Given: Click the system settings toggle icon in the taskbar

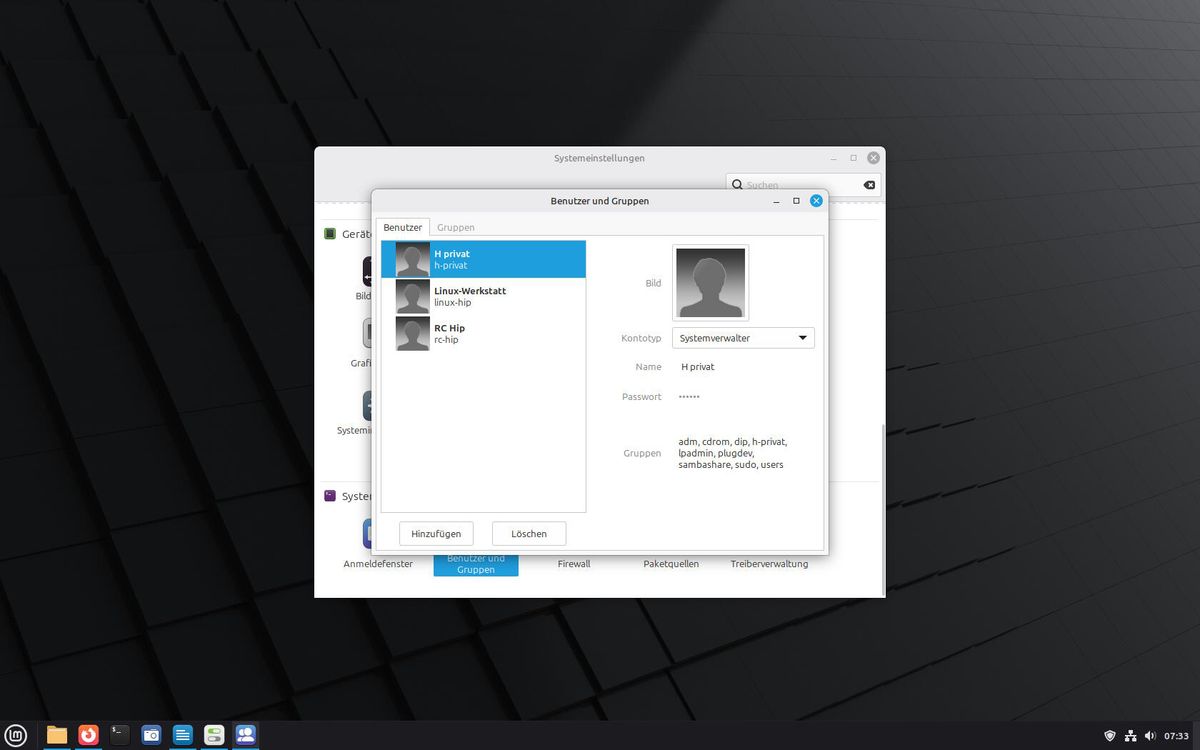Looking at the screenshot, I should 214,735.
